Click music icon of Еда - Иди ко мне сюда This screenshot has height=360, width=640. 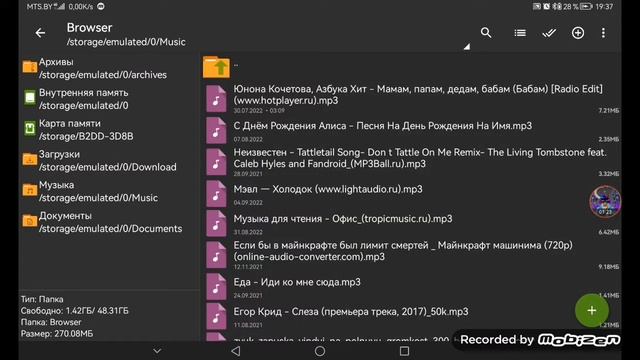click(216, 287)
